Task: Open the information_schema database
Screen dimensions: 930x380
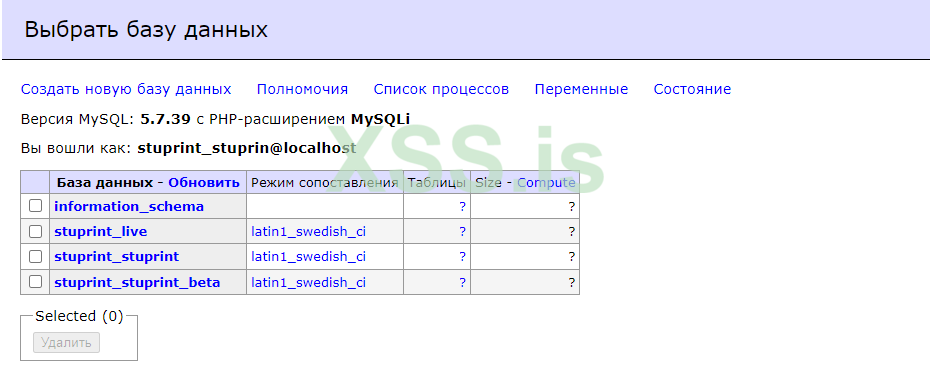Action: click(x=129, y=206)
